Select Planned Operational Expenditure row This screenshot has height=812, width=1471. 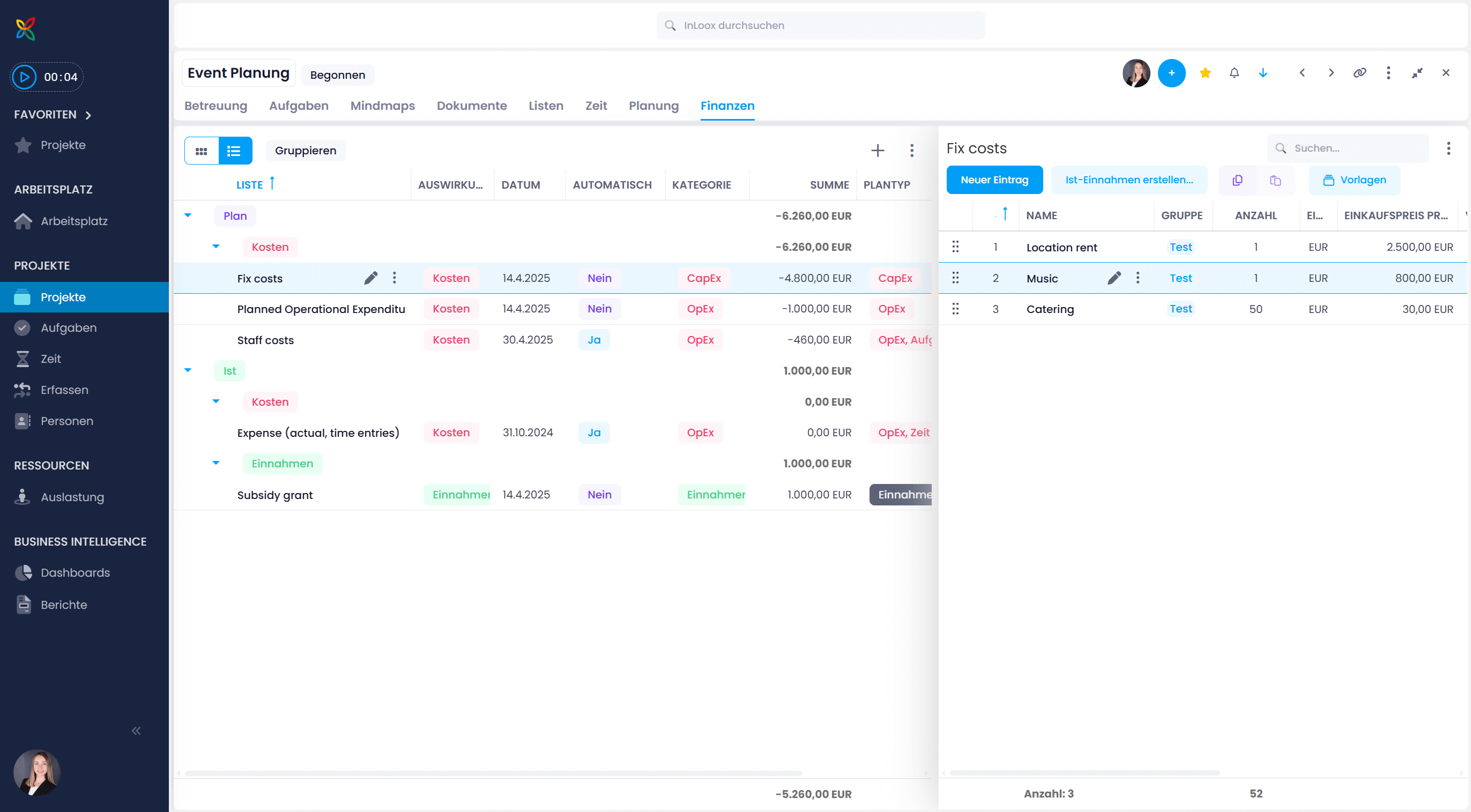pos(552,309)
